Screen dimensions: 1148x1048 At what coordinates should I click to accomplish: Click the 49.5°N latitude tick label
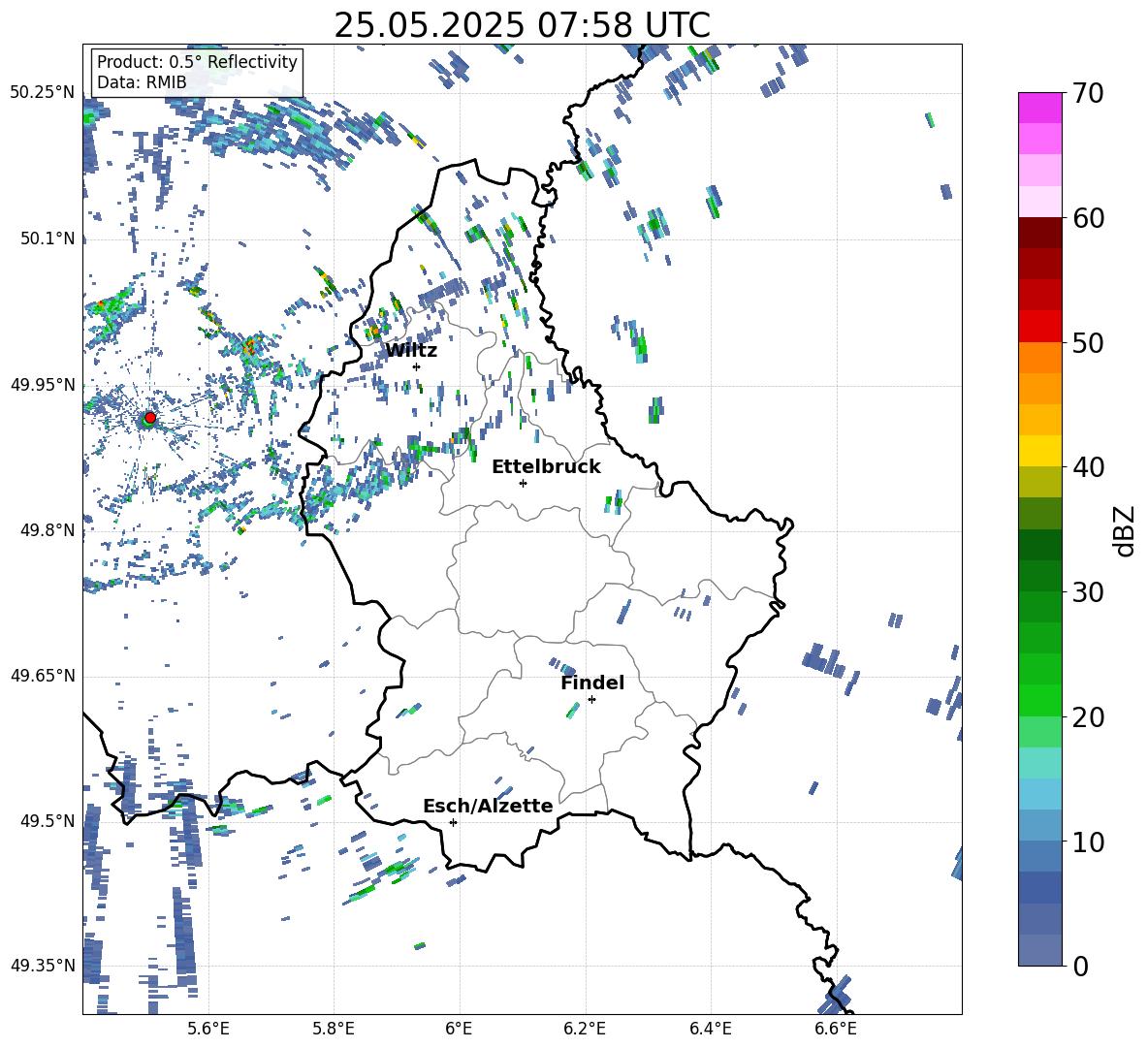click(48, 820)
